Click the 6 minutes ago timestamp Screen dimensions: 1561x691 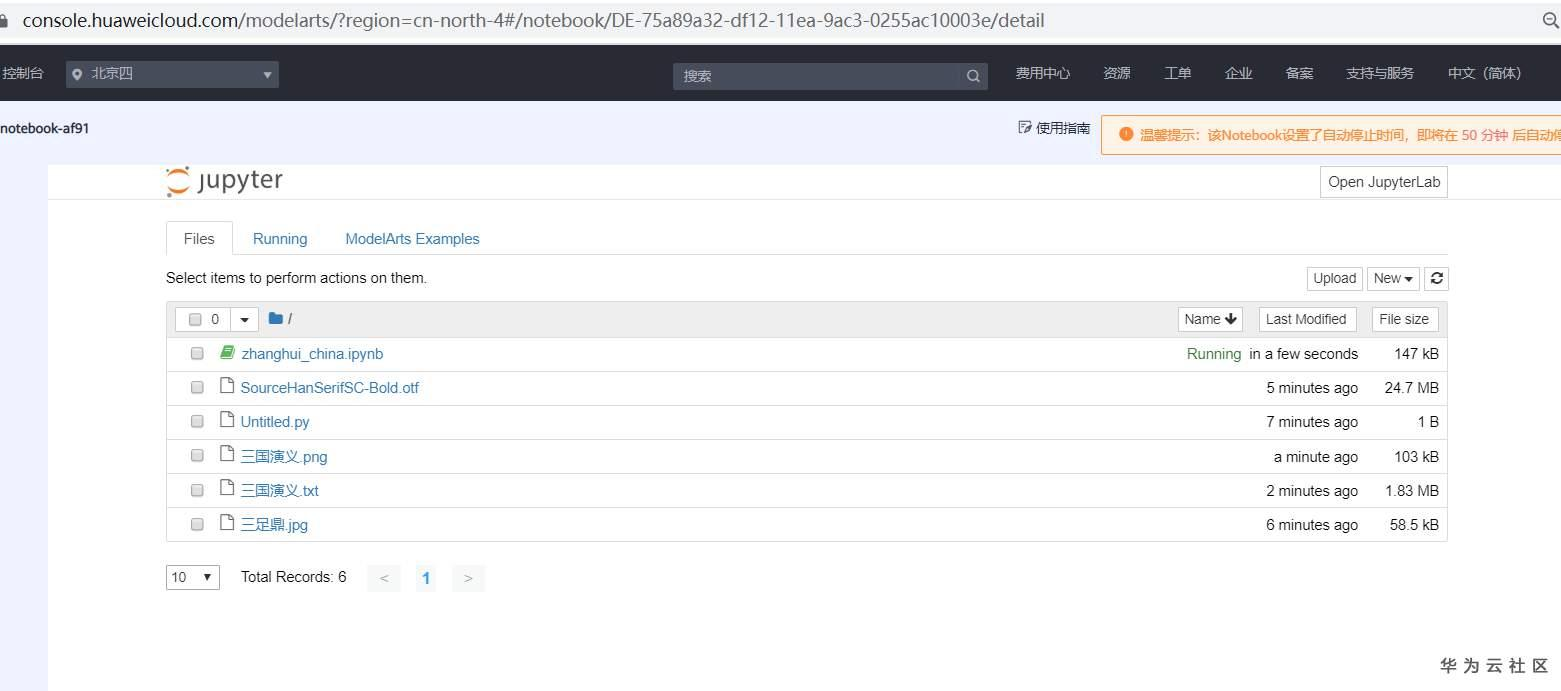click(x=1312, y=524)
